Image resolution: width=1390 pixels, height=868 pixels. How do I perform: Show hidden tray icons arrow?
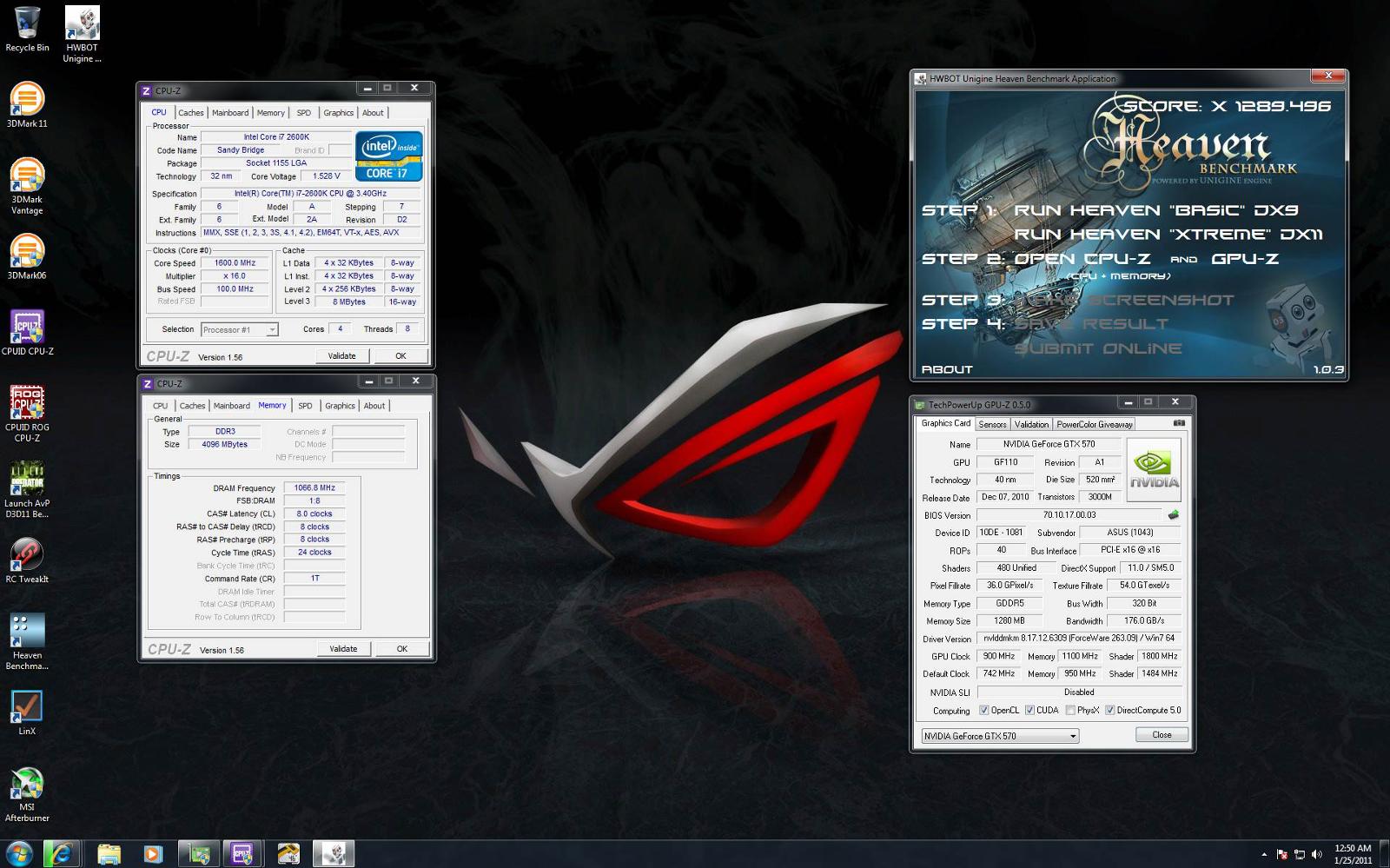point(1264,854)
